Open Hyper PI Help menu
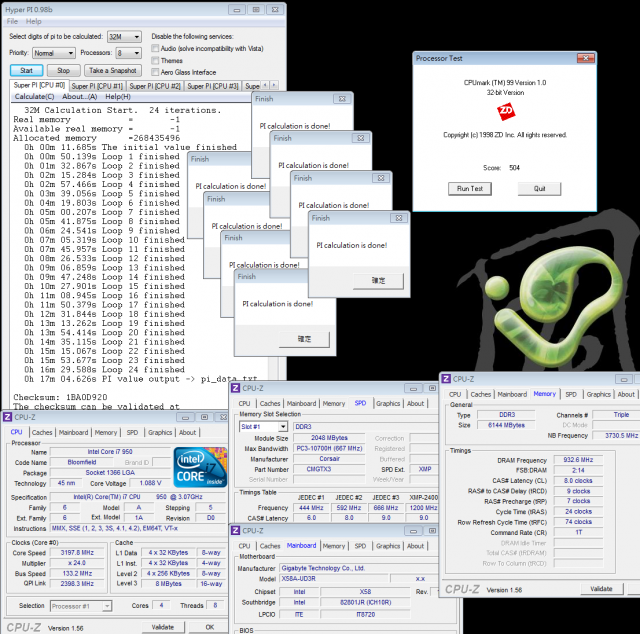The image size is (640, 634). click(x=33, y=21)
